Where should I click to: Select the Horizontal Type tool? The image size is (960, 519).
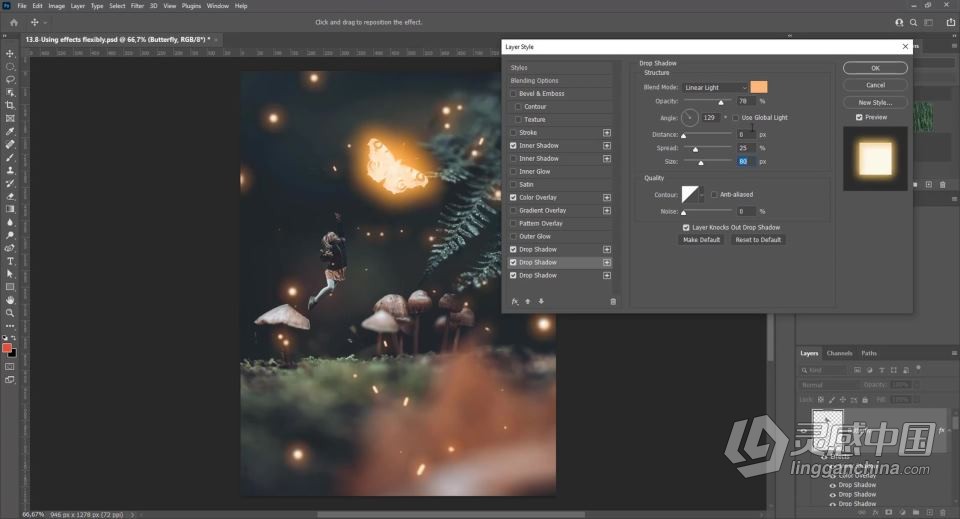[x=10, y=261]
